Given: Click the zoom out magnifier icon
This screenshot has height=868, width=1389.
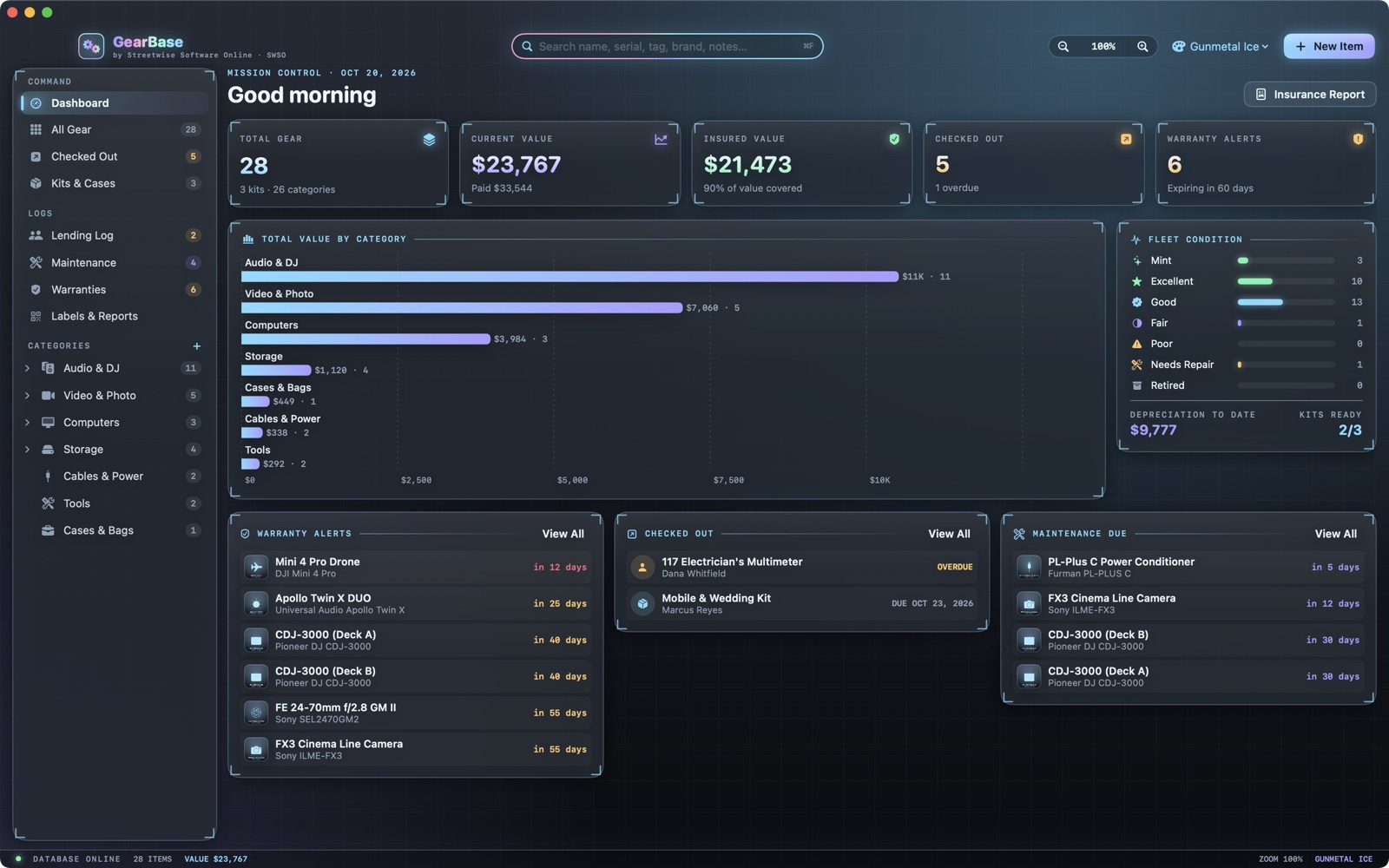Looking at the screenshot, I should [1063, 47].
